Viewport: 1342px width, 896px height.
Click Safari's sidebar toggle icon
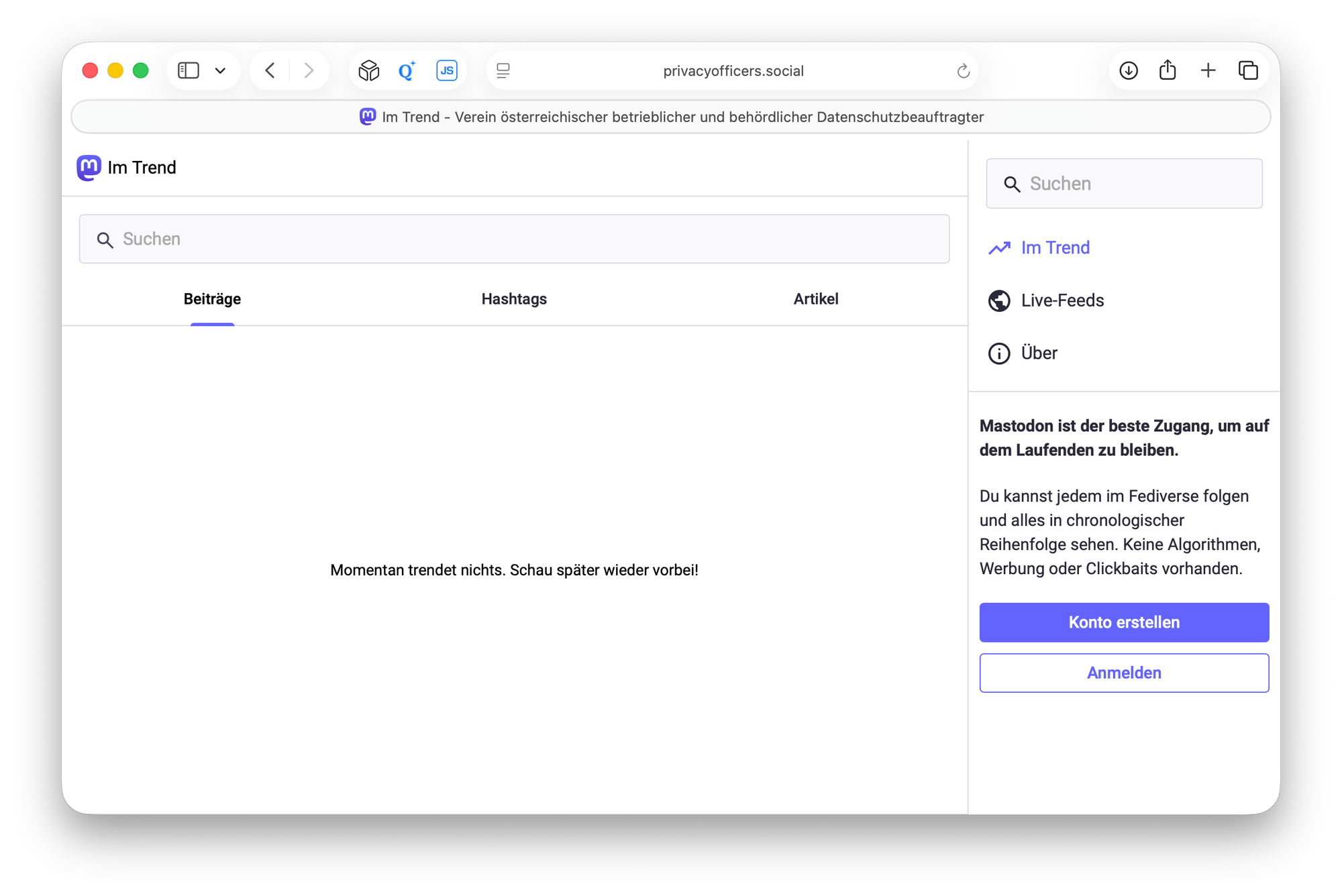pos(188,70)
